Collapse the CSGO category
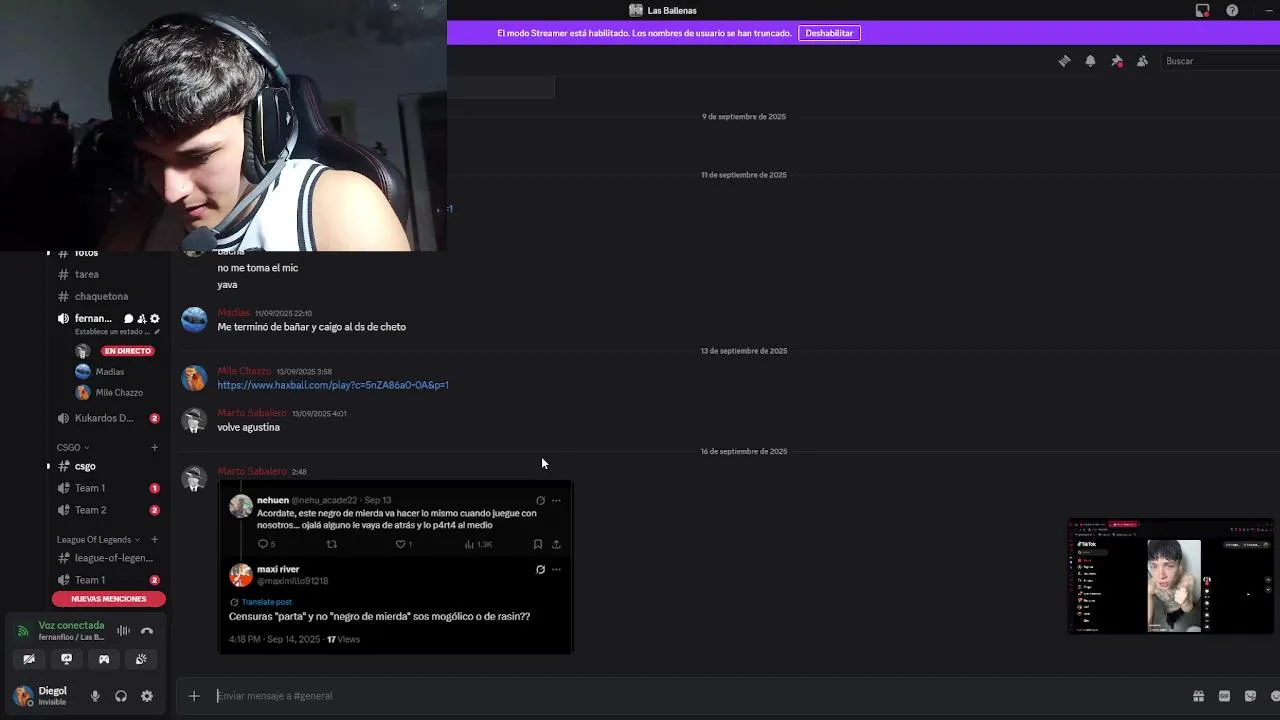The image size is (1280, 720). tap(73, 448)
